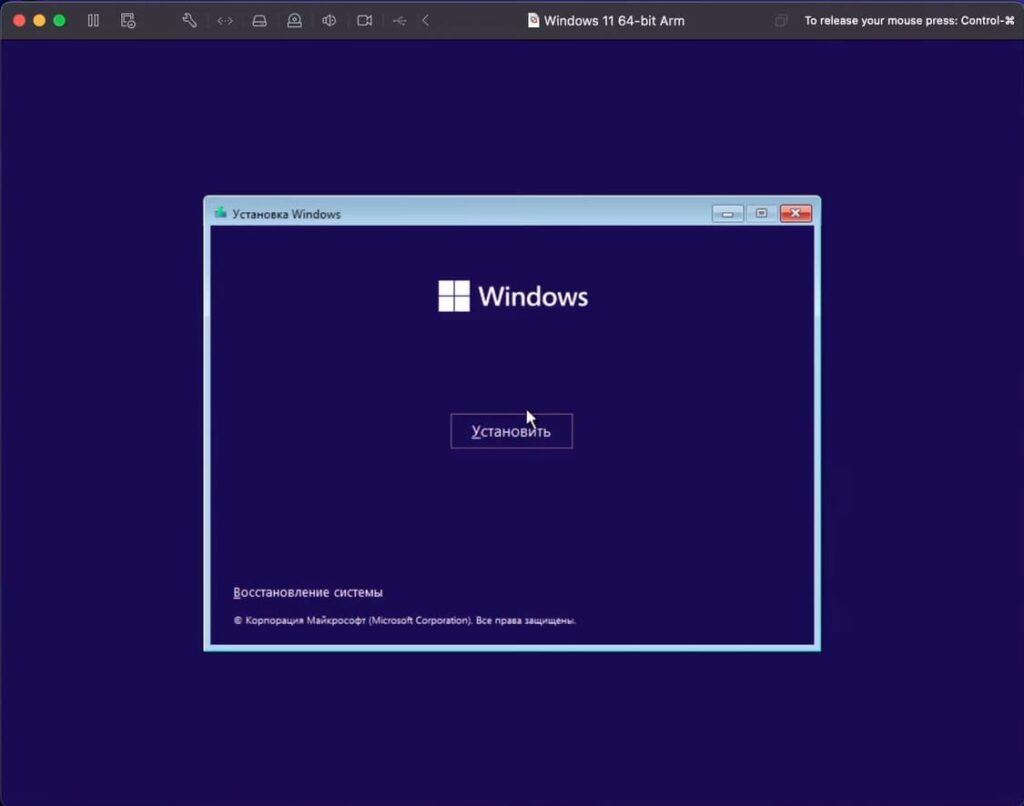Click the Windows 11 64-bit Arm title
The width and height of the screenshot is (1024, 806).
click(x=613, y=20)
